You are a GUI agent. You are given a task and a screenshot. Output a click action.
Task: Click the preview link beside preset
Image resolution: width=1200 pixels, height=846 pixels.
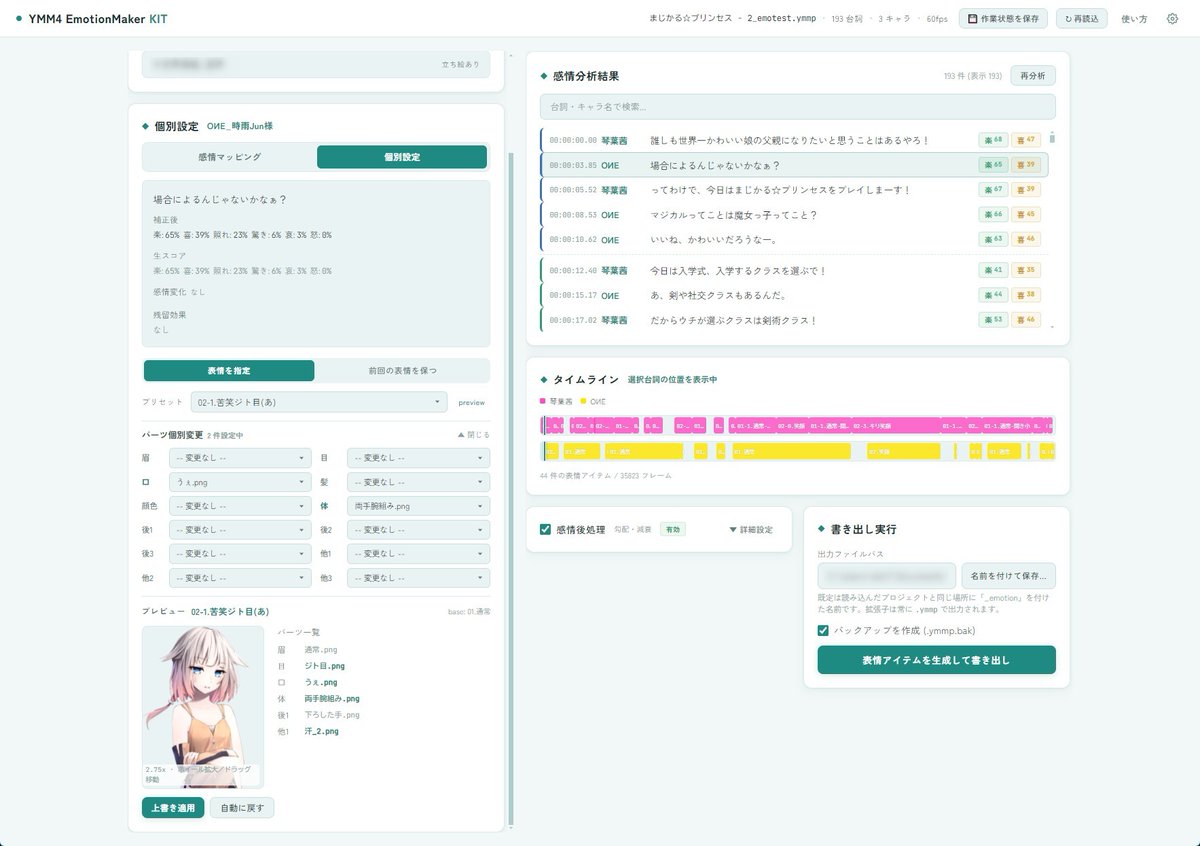click(x=471, y=403)
